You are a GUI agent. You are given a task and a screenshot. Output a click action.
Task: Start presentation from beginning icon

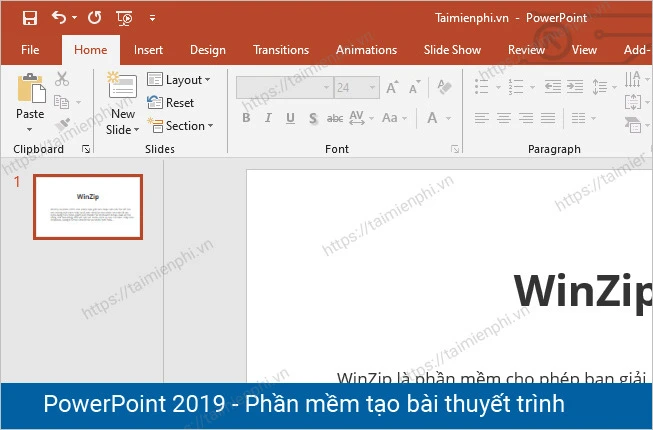coord(124,18)
